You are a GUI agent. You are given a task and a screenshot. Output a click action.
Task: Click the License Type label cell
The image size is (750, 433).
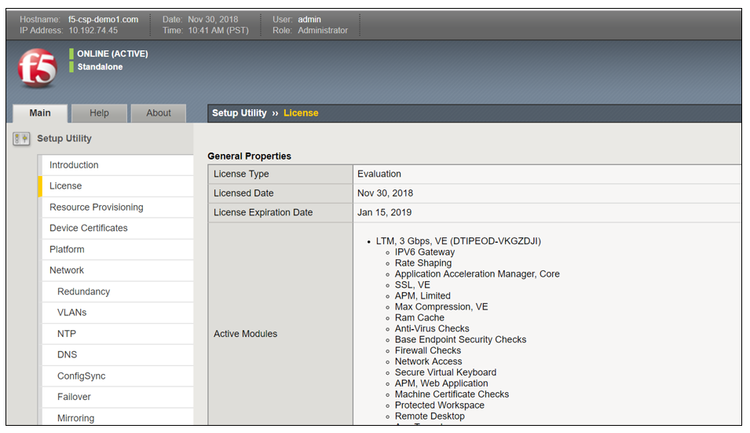(280, 174)
